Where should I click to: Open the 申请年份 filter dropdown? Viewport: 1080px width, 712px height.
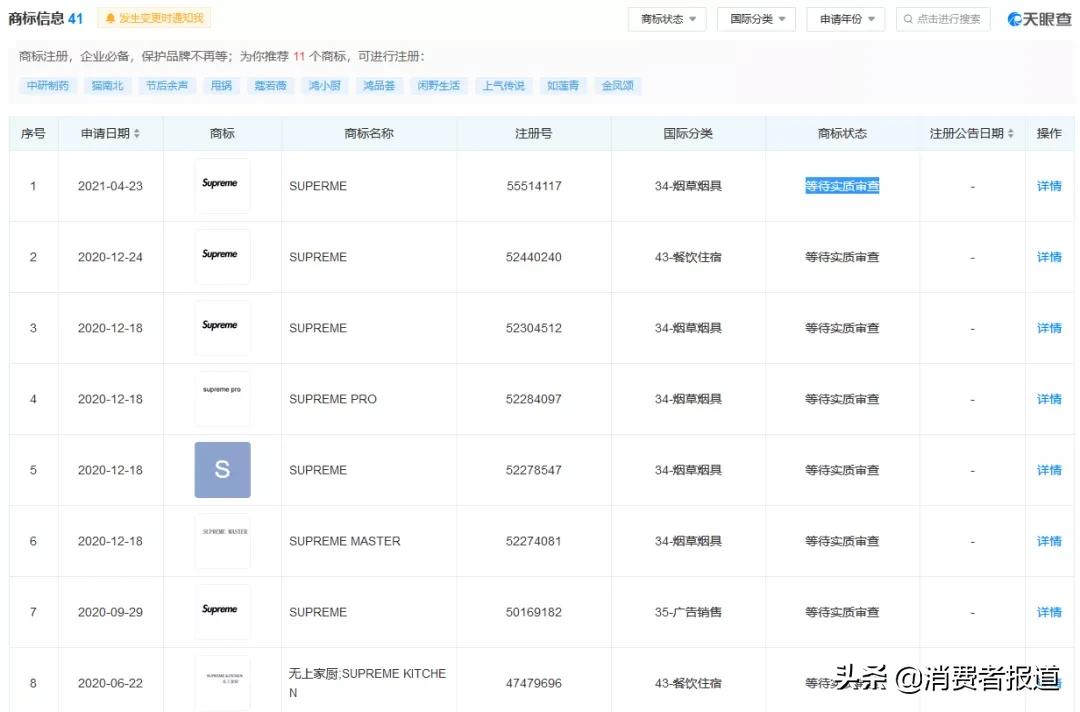click(x=845, y=18)
